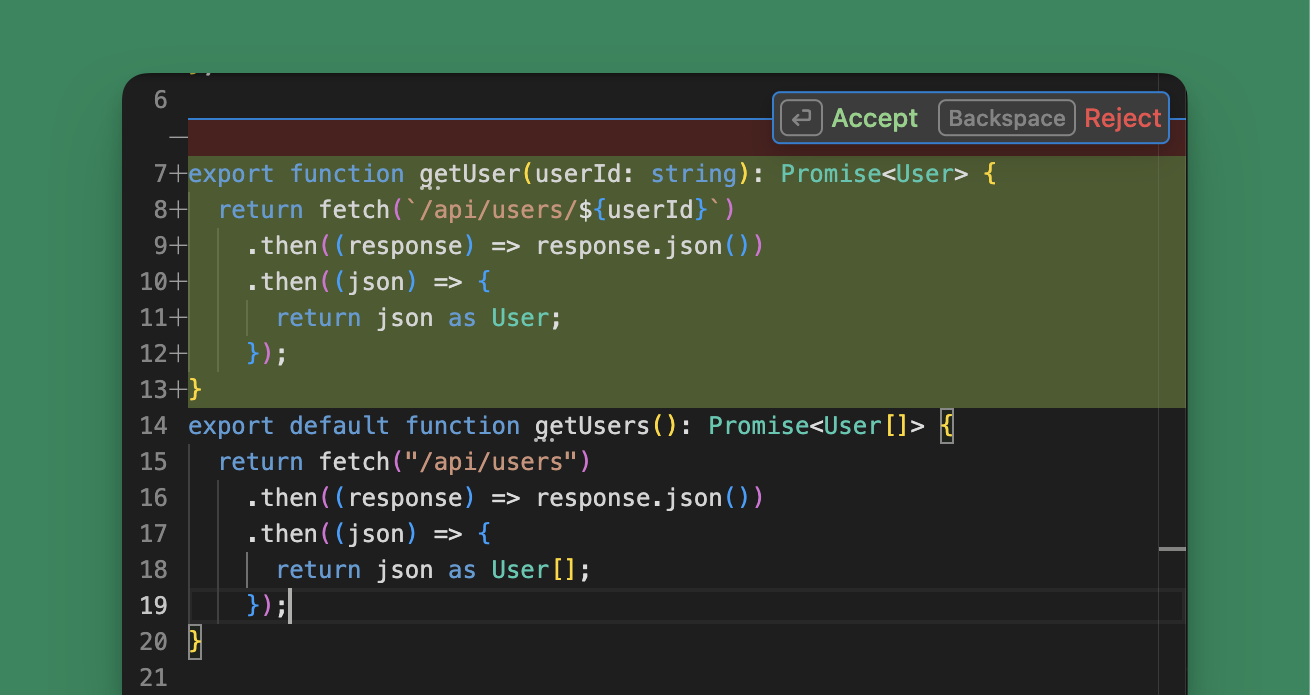Image resolution: width=1310 pixels, height=695 pixels.
Task: Click ".then((json) => {" on line 17
Action: click(x=369, y=534)
